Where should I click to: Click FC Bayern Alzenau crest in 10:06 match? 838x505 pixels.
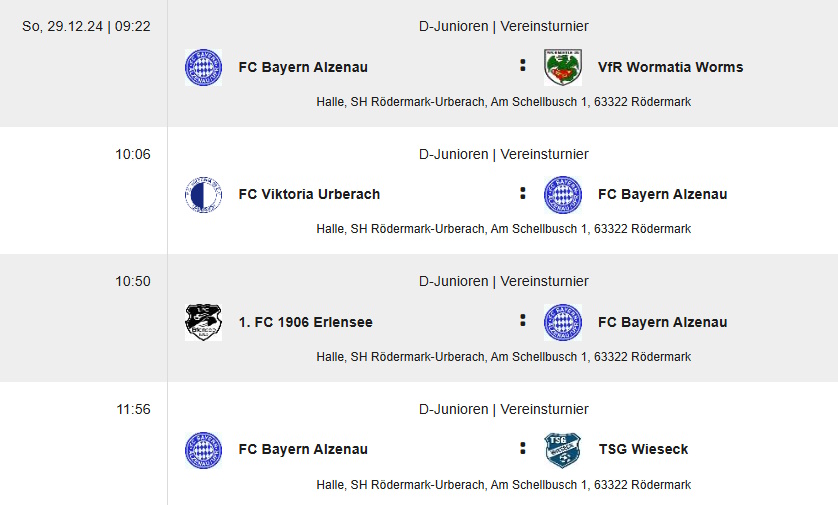(563, 195)
